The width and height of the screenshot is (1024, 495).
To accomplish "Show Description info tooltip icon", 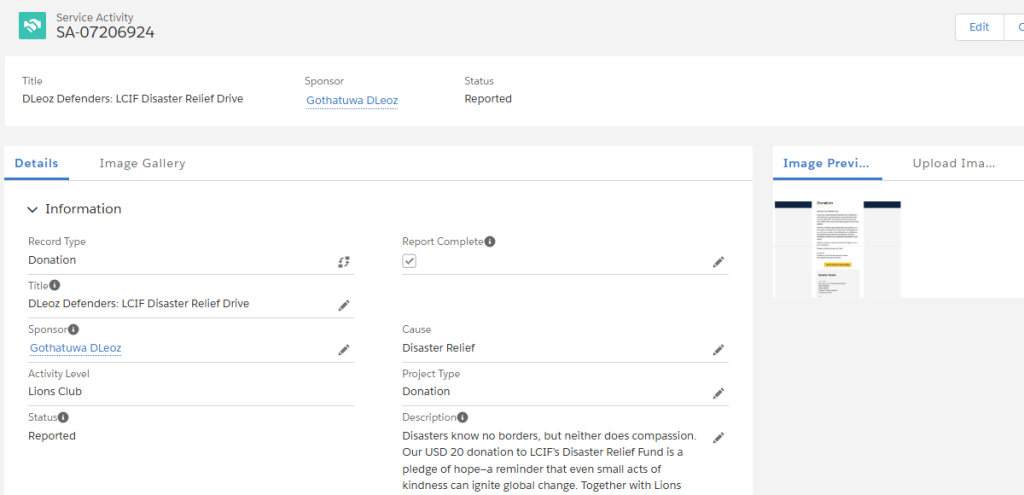I will pos(462,417).
